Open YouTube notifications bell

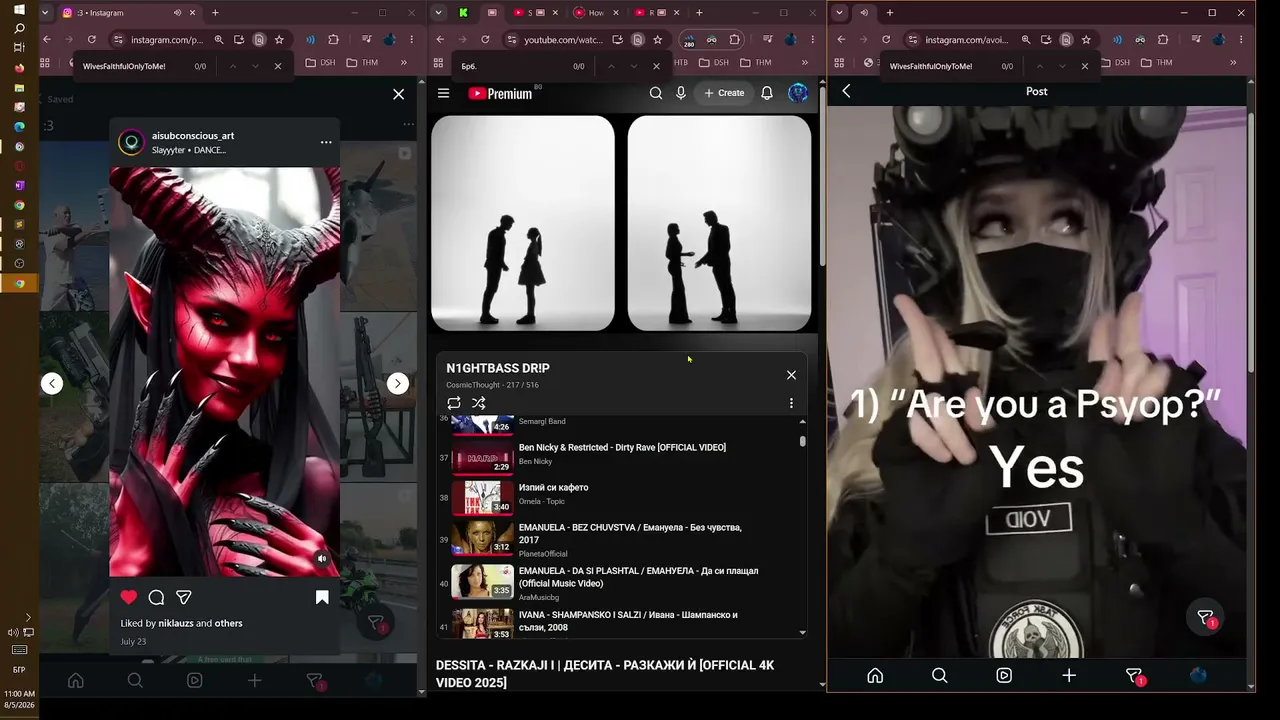pos(767,93)
